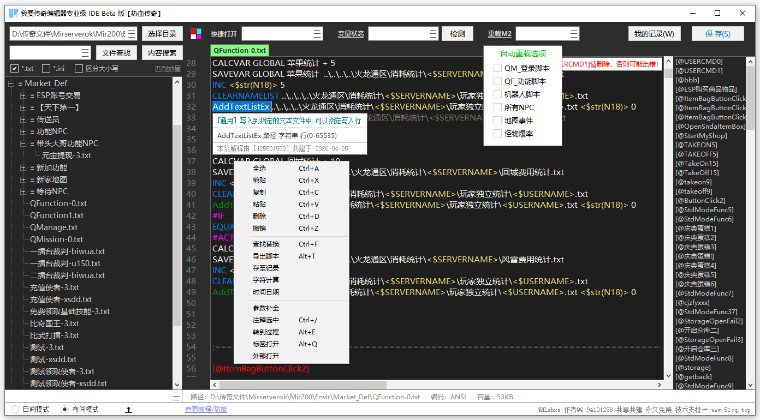The width and height of the screenshot is (760, 420).
Task: Click the scroll-down arrow of file tree
Action: 177,385
